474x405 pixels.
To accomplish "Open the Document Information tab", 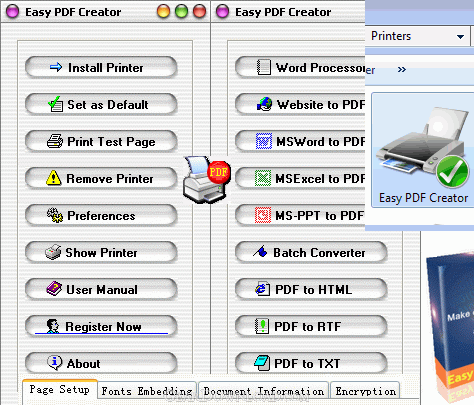I will click(264, 391).
